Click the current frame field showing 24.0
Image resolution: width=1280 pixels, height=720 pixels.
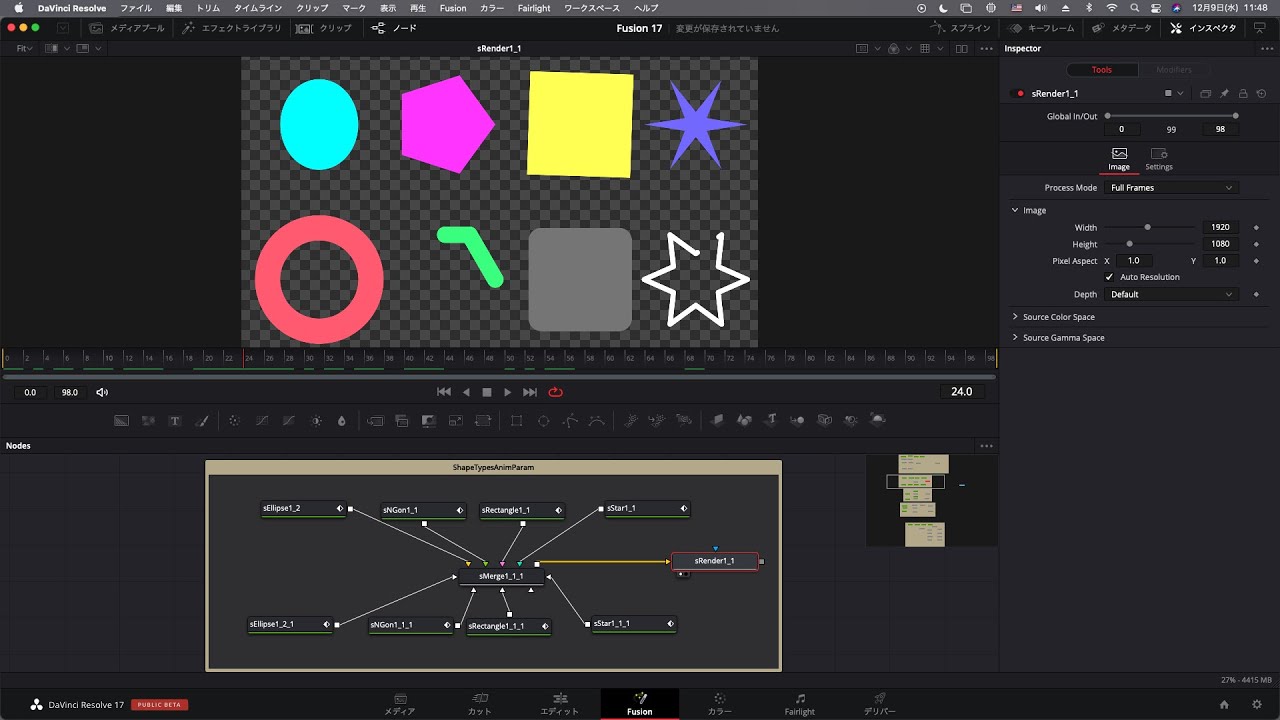pyautogui.click(x=962, y=392)
